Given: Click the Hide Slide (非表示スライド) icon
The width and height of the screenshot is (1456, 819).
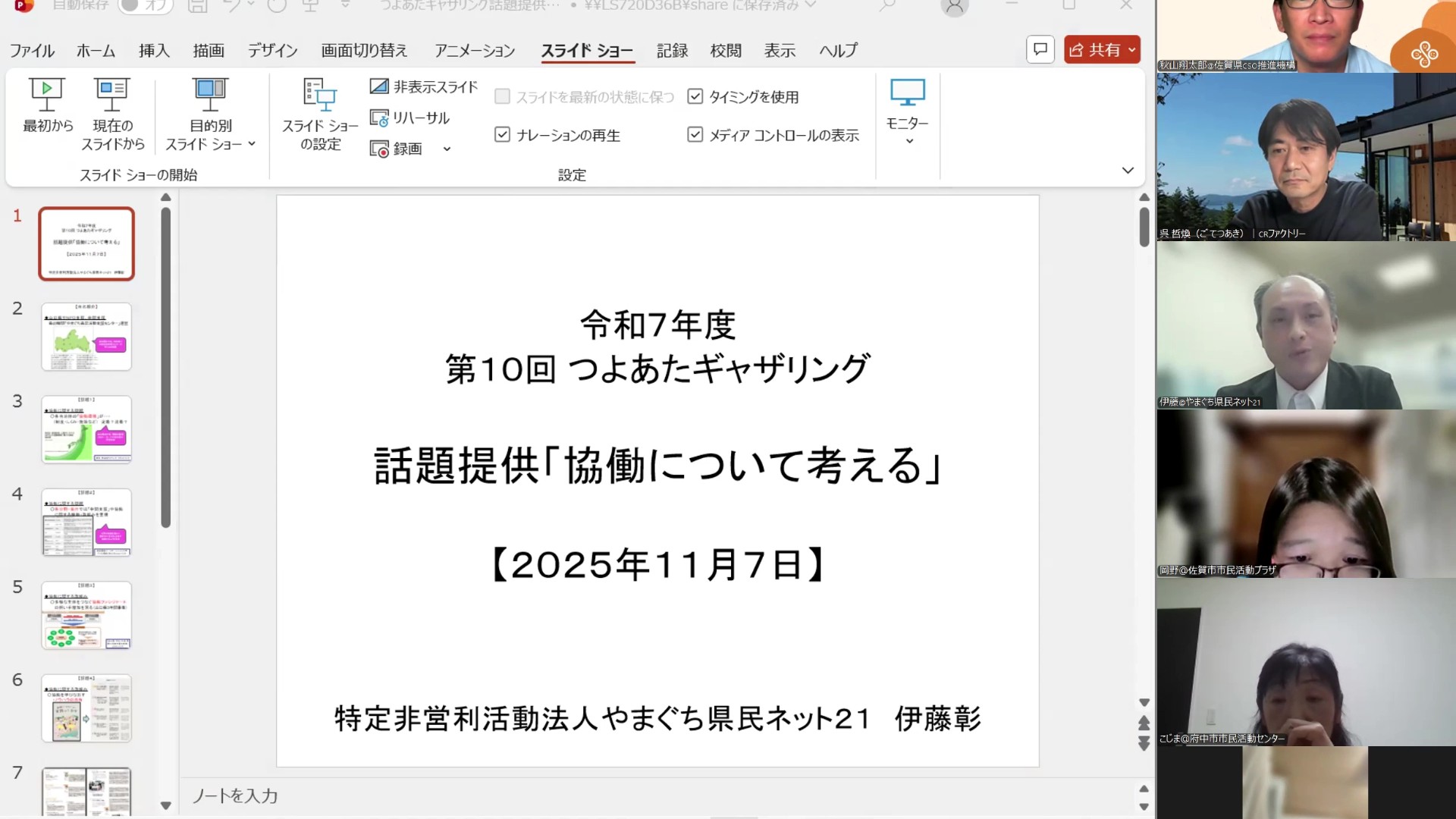Looking at the screenshot, I should point(379,86).
